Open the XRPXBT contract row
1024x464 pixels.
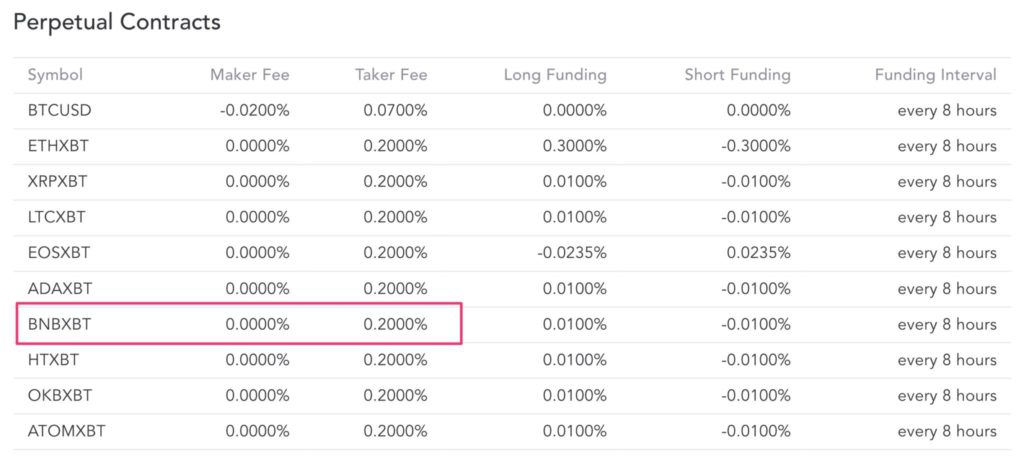point(58,182)
